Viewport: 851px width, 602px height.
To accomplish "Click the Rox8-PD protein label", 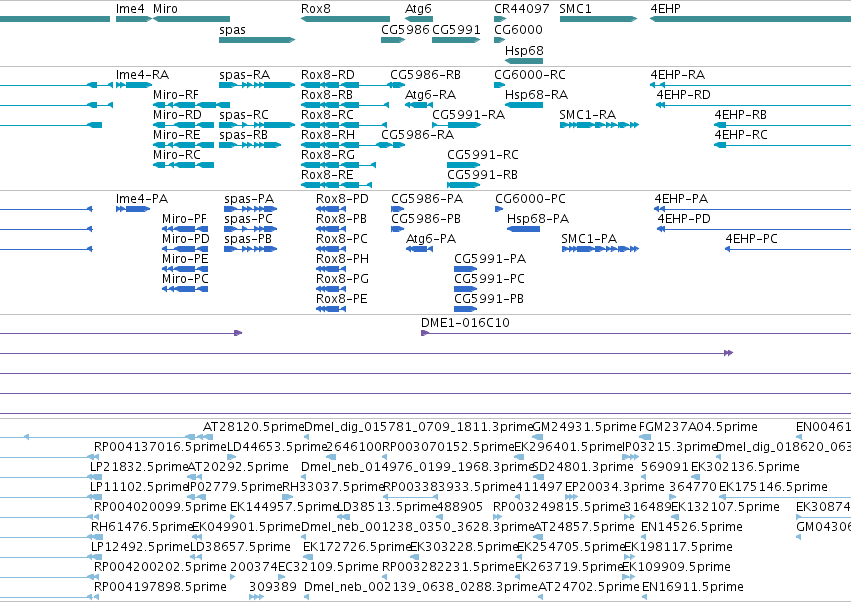I will click(x=342, y=199).
